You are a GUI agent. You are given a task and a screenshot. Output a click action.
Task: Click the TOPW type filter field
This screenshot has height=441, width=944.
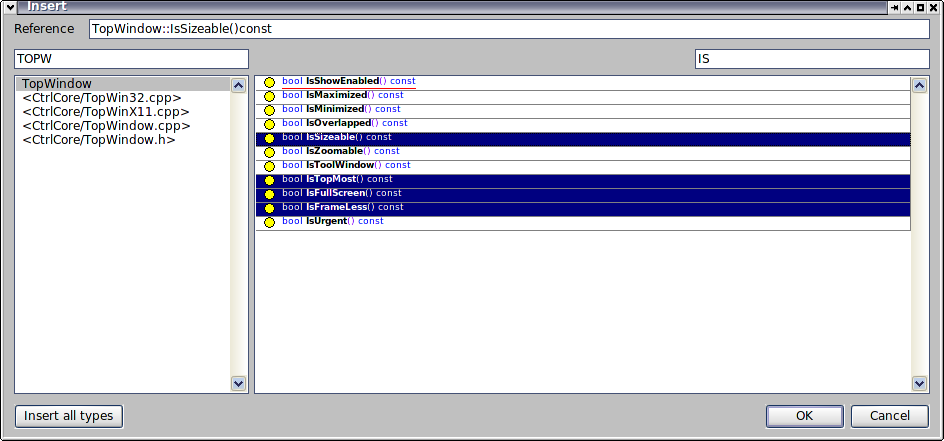pos(131,59)
